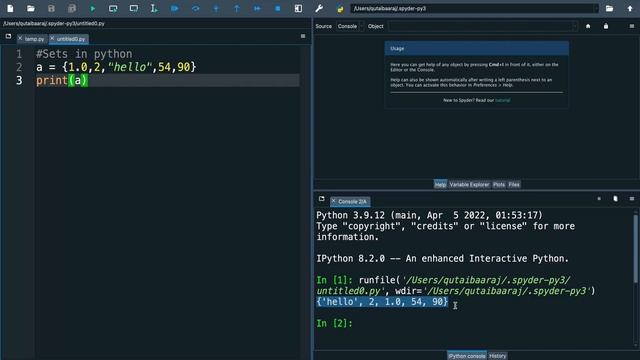Switch to the Help pane tab

click(440, 185)
